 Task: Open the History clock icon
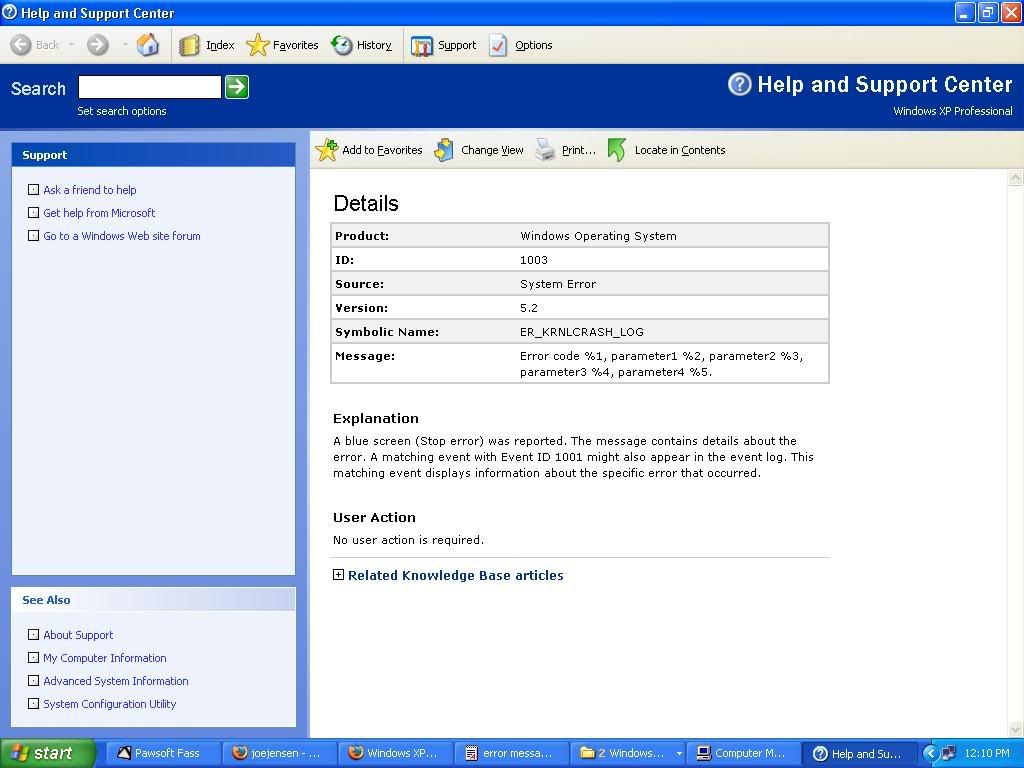[342, 45]
